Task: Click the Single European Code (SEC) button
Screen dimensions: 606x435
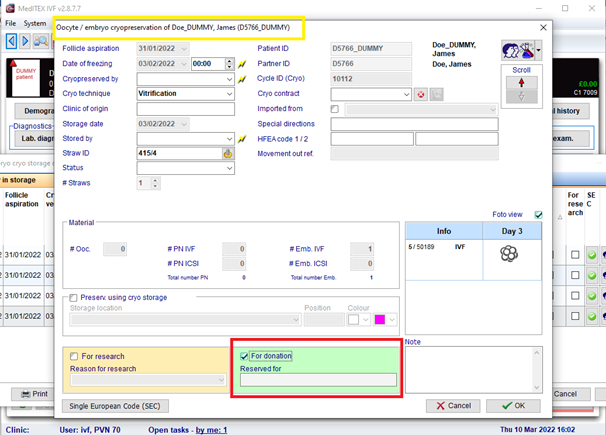Action: coord(115,406)
